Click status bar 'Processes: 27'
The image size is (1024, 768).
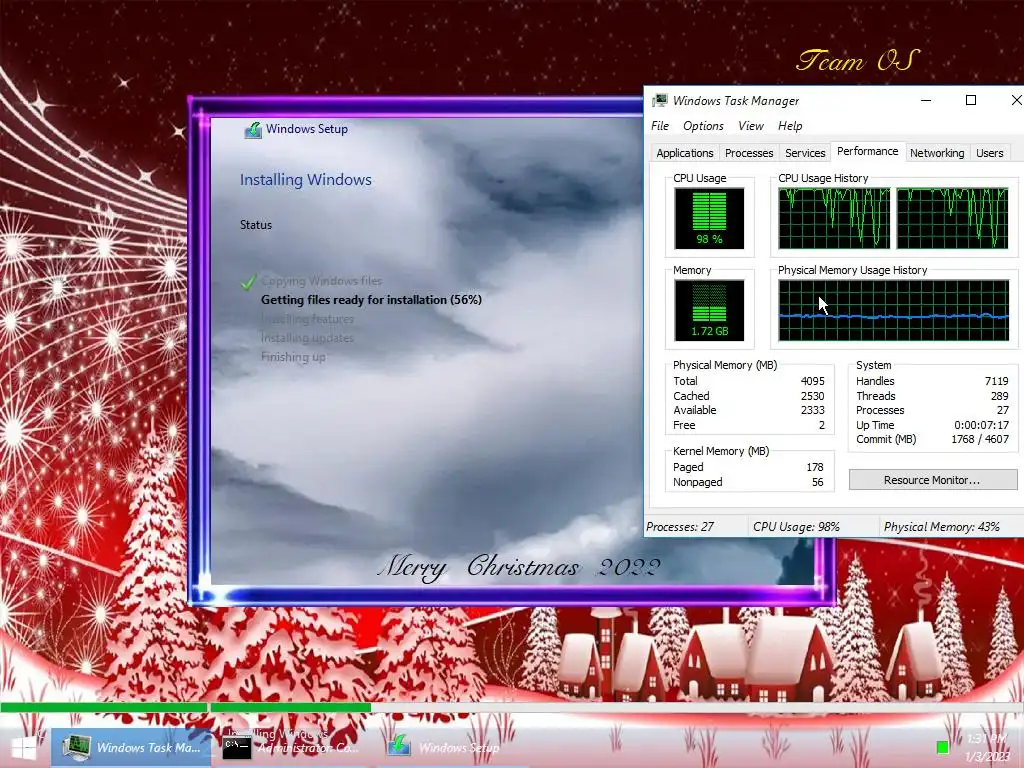point(680,526)
